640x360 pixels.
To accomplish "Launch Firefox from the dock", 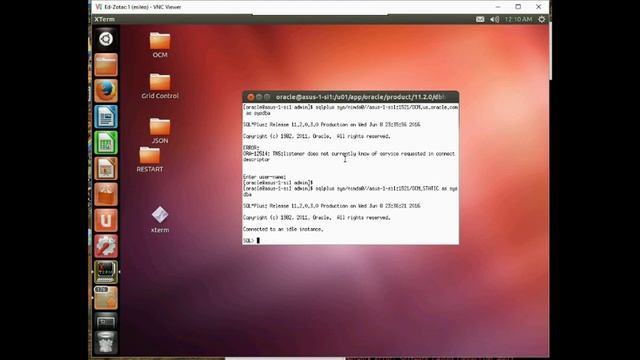I will (106, 91).
